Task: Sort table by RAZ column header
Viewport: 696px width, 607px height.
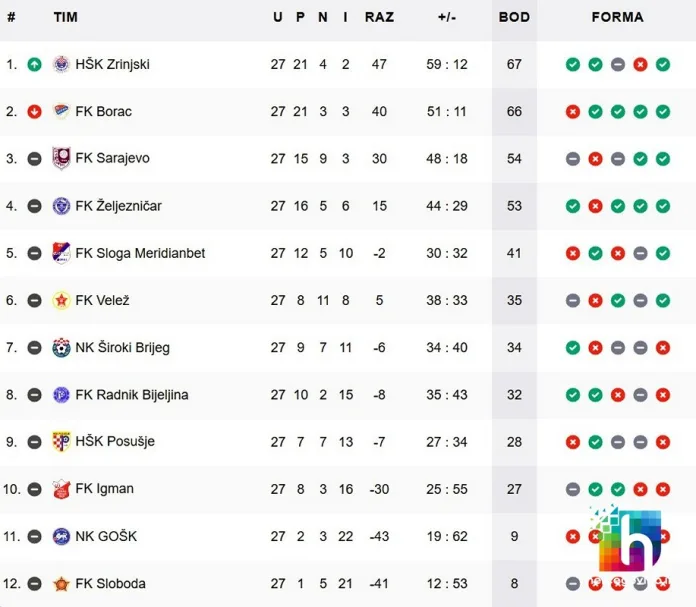Action: point(379,17)
